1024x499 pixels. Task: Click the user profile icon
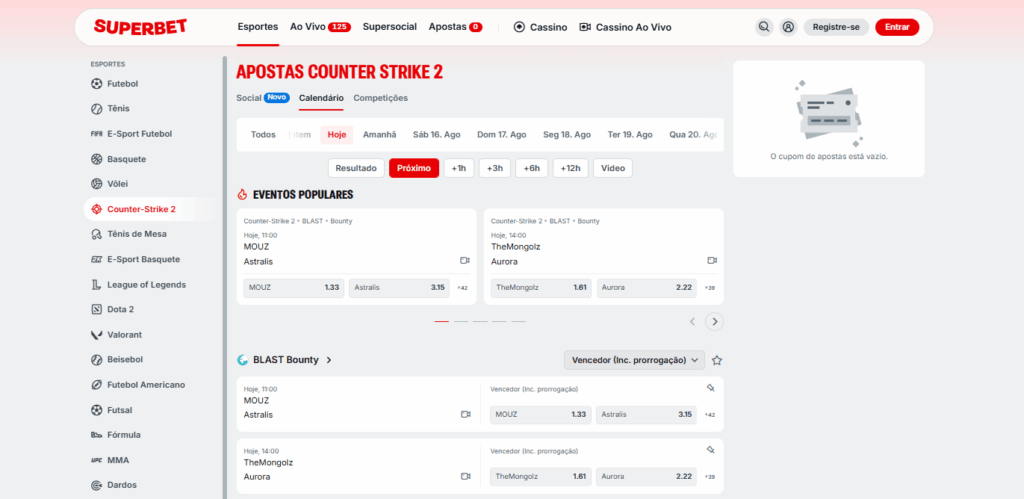788,27
